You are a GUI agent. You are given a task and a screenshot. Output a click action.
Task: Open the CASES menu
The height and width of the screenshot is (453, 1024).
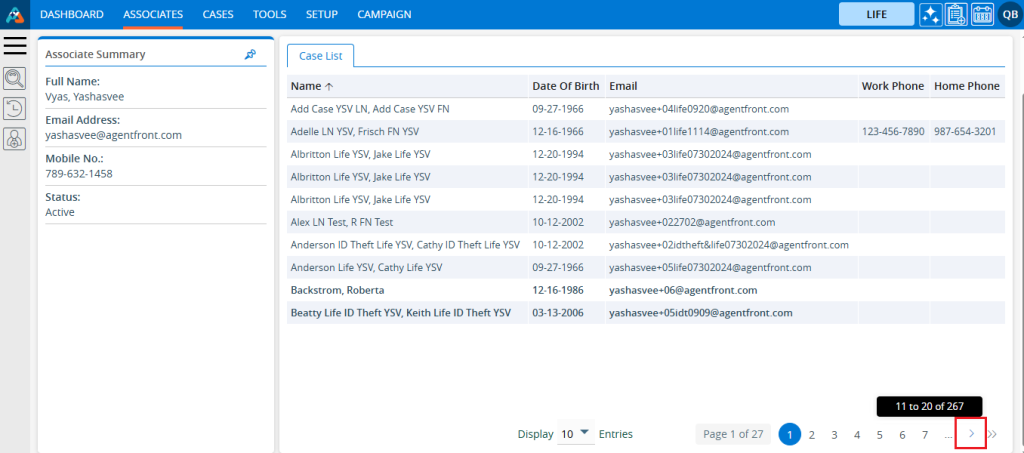218,14
